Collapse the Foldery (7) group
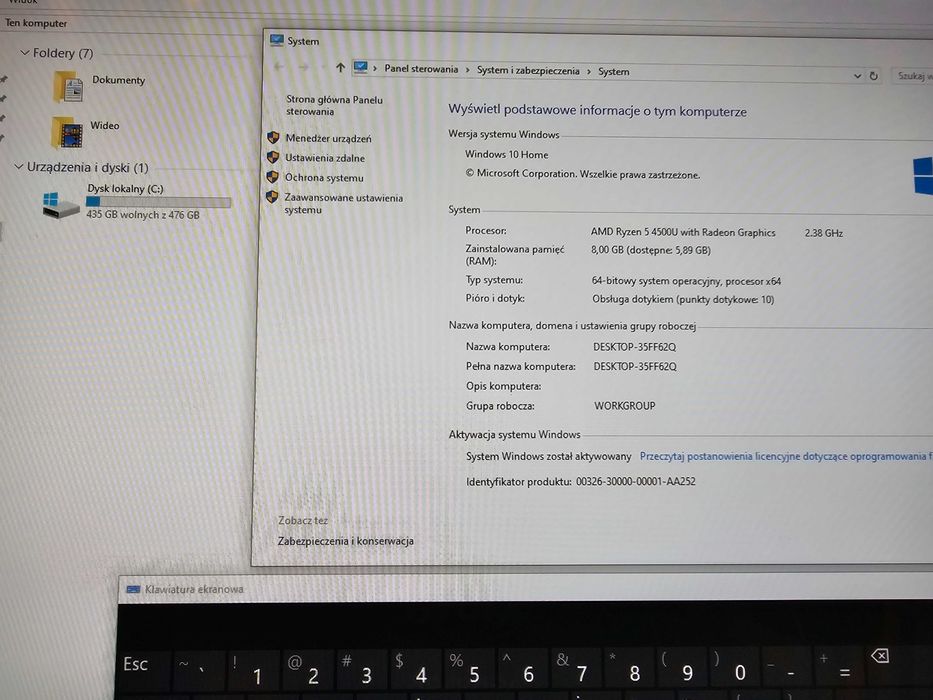The height and width of the screenshot is (700, 933). click(x=24, y=52)
